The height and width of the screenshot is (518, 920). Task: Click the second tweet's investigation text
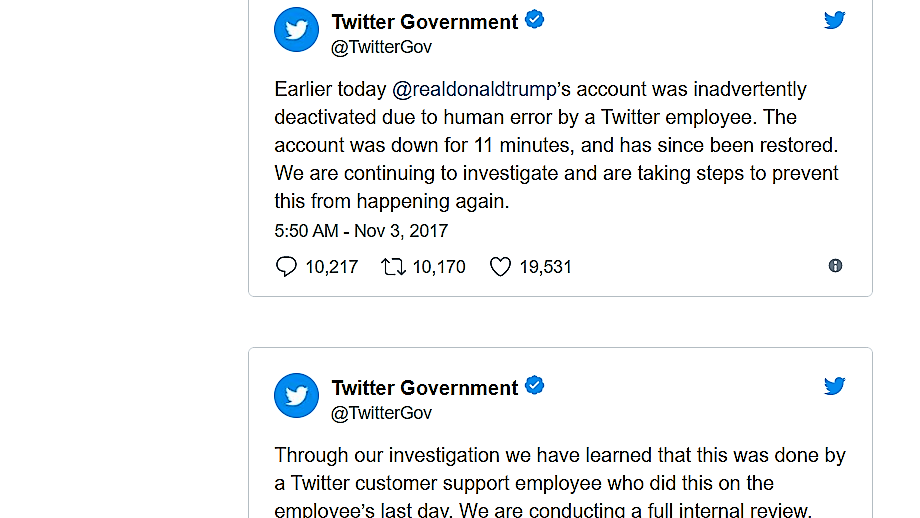560,483
